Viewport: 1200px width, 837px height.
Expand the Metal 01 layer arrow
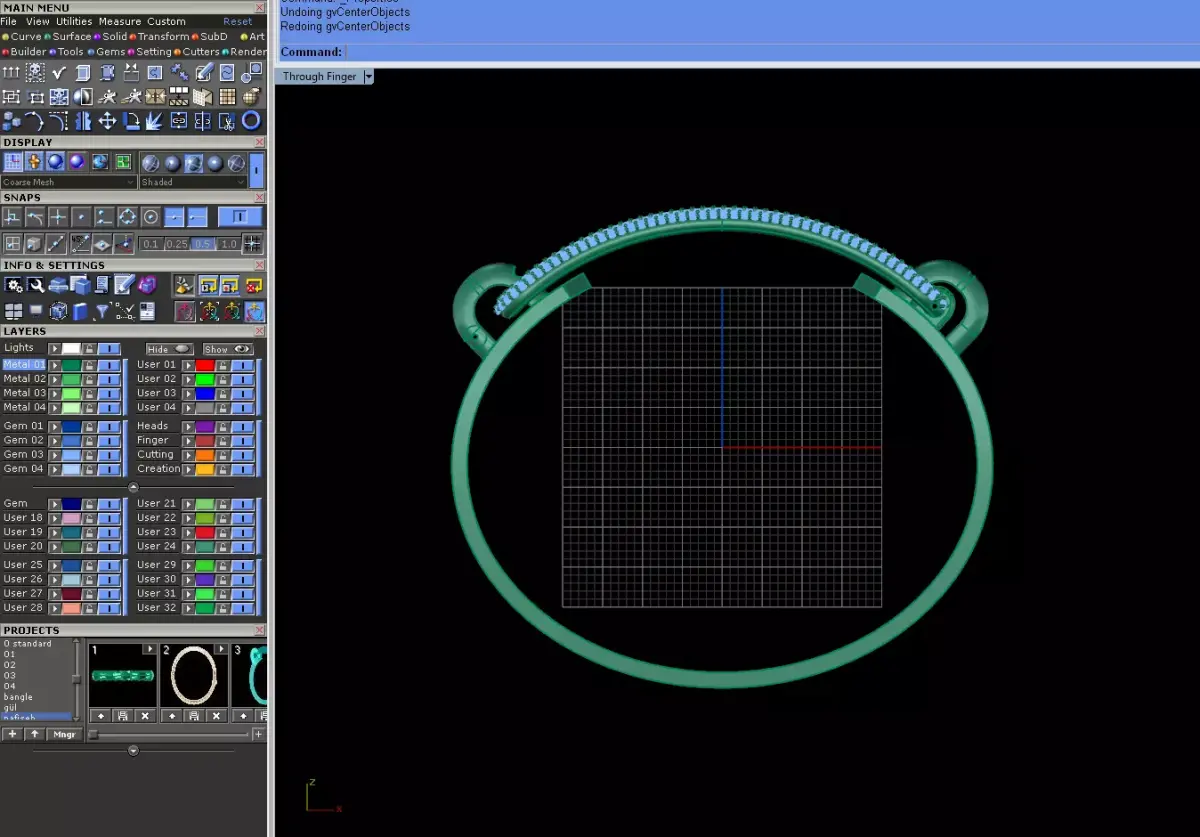click(x=55, y=365)
